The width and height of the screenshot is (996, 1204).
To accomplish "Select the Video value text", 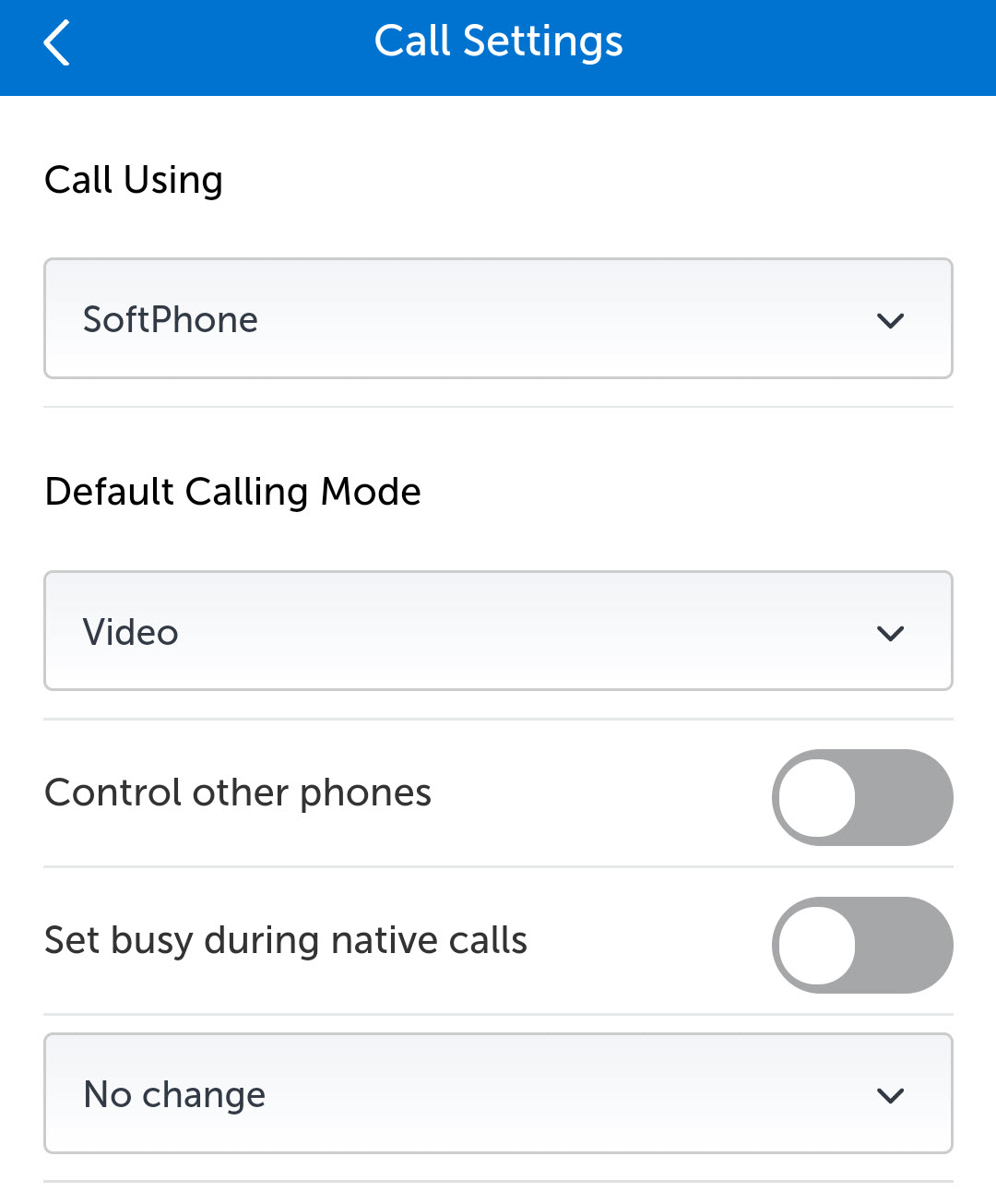I will [131, 633].
